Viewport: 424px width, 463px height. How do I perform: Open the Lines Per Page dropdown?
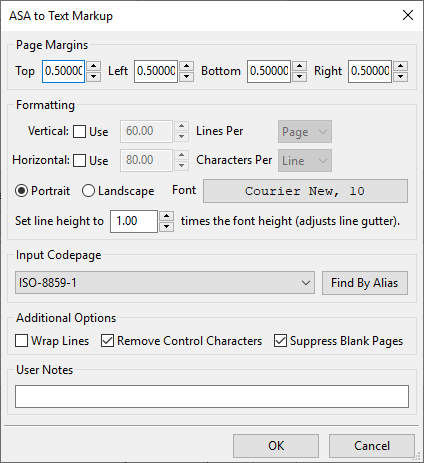[305, 132]
